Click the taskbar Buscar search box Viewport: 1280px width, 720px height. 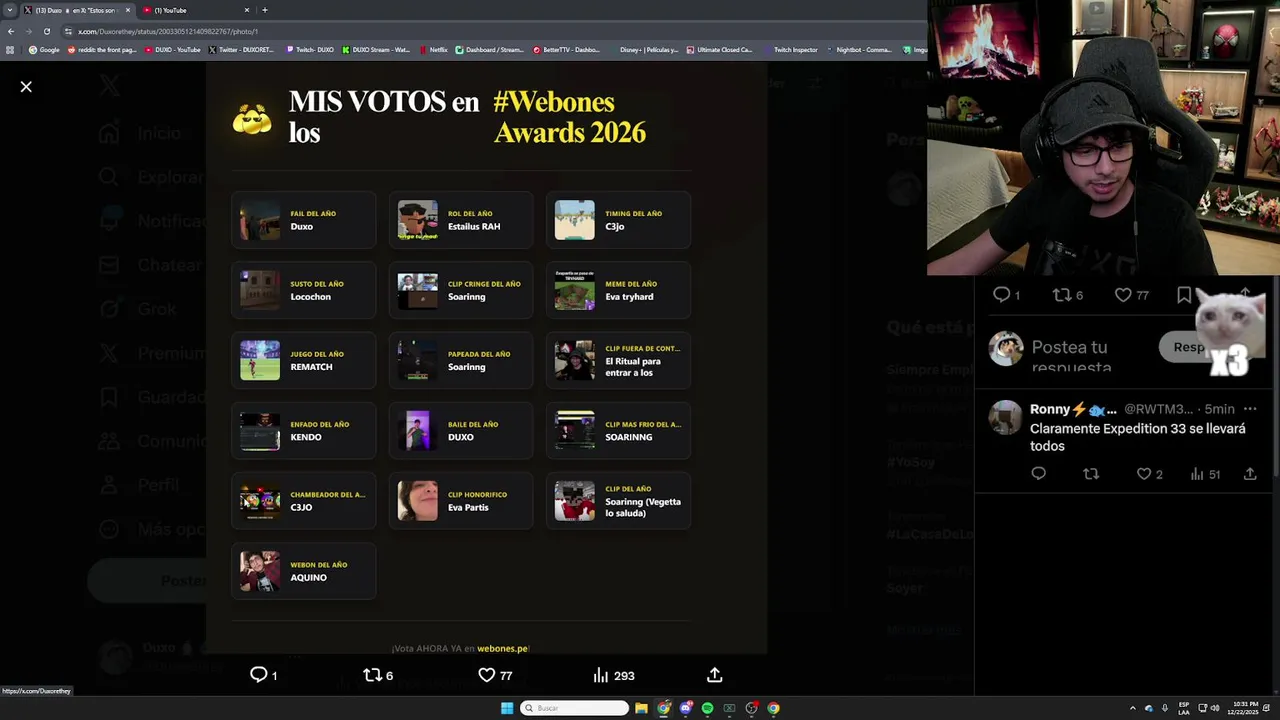pos(575,708)
